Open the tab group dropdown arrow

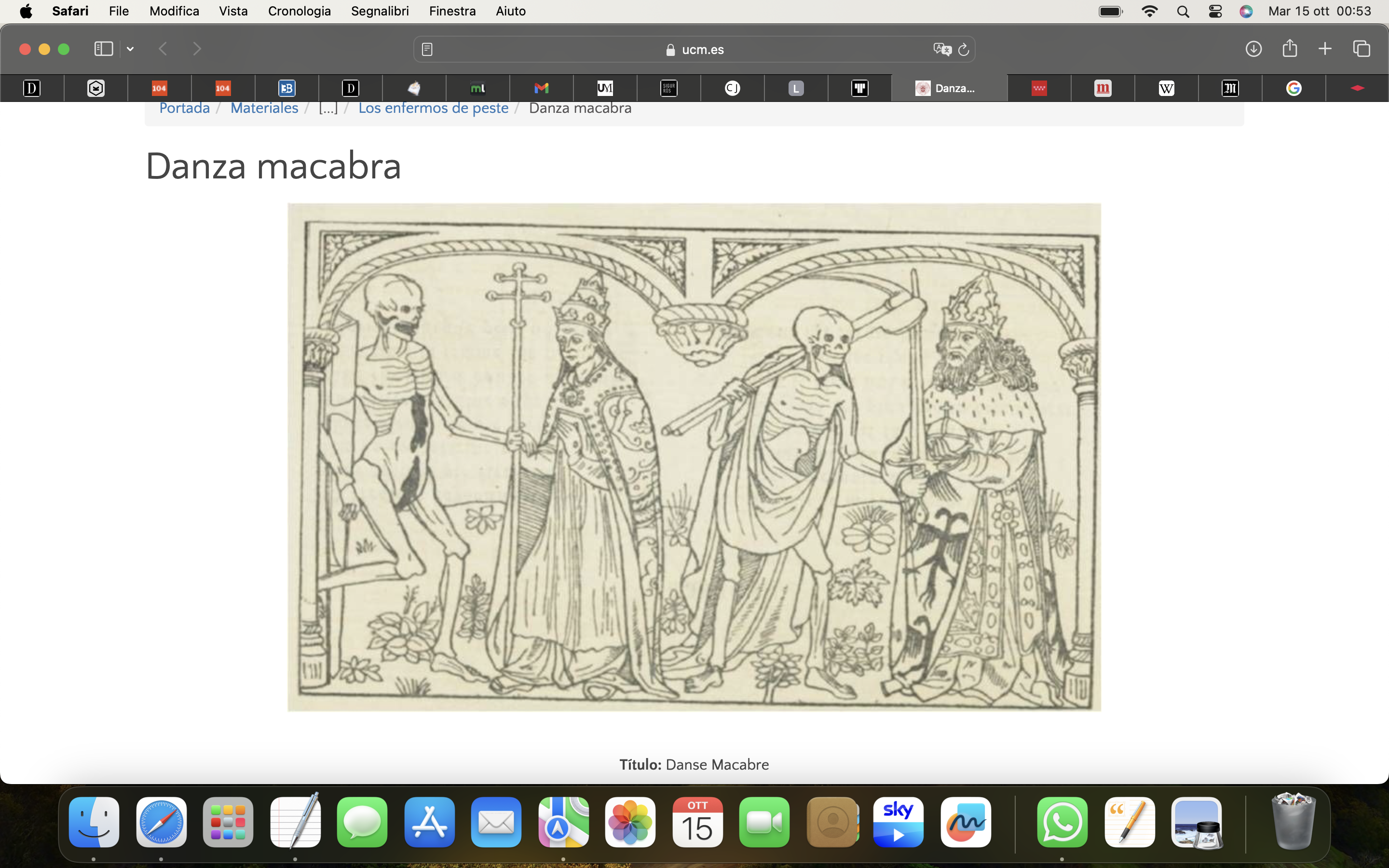130,49
